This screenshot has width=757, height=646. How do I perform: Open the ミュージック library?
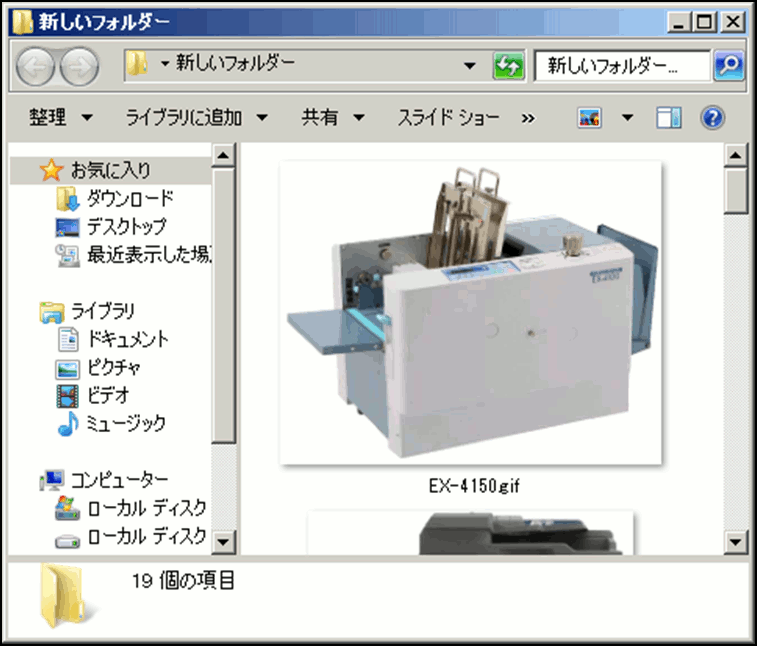[126, 424]
